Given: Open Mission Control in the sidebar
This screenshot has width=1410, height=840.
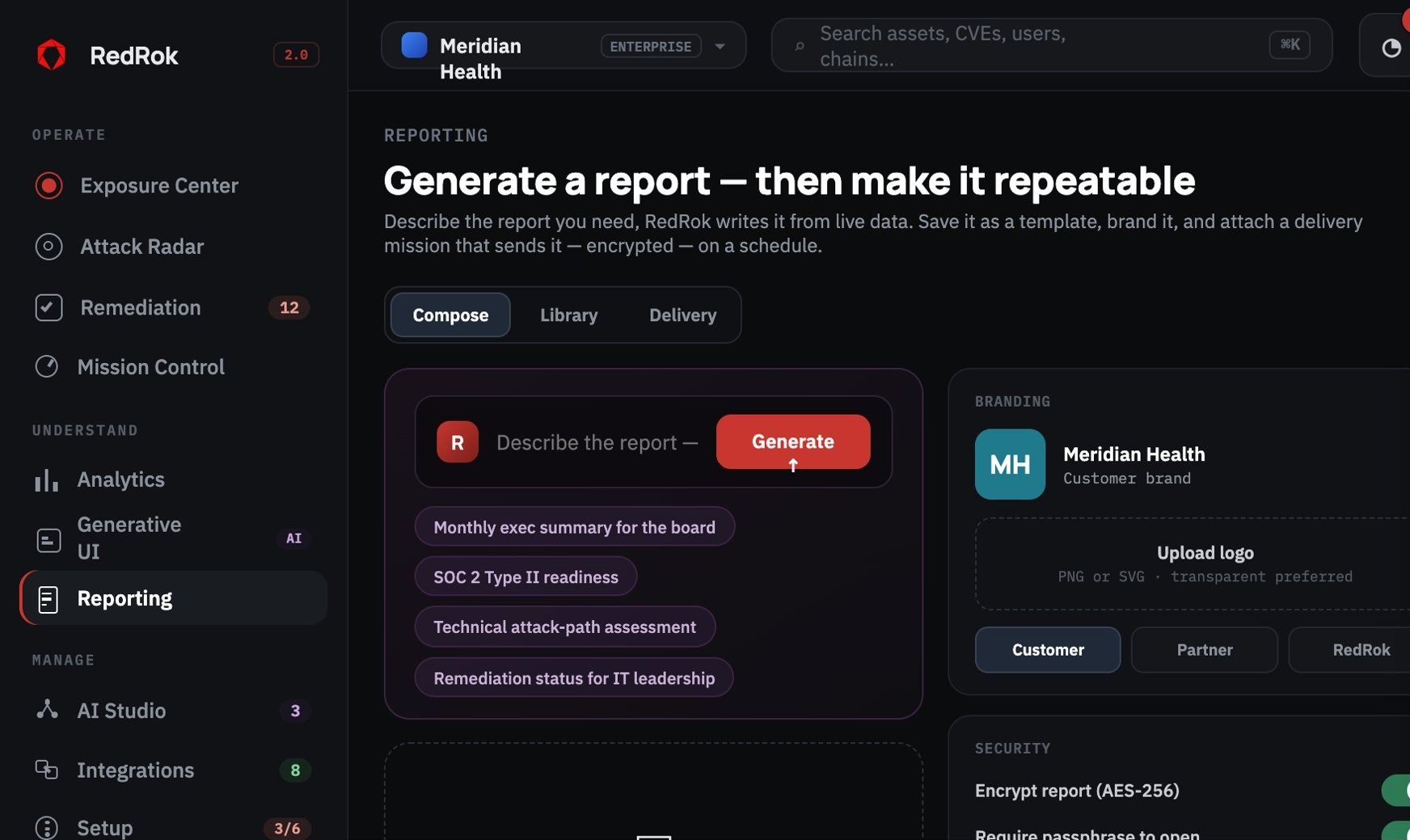Looking at the screenshot, I should pos(173,366).
